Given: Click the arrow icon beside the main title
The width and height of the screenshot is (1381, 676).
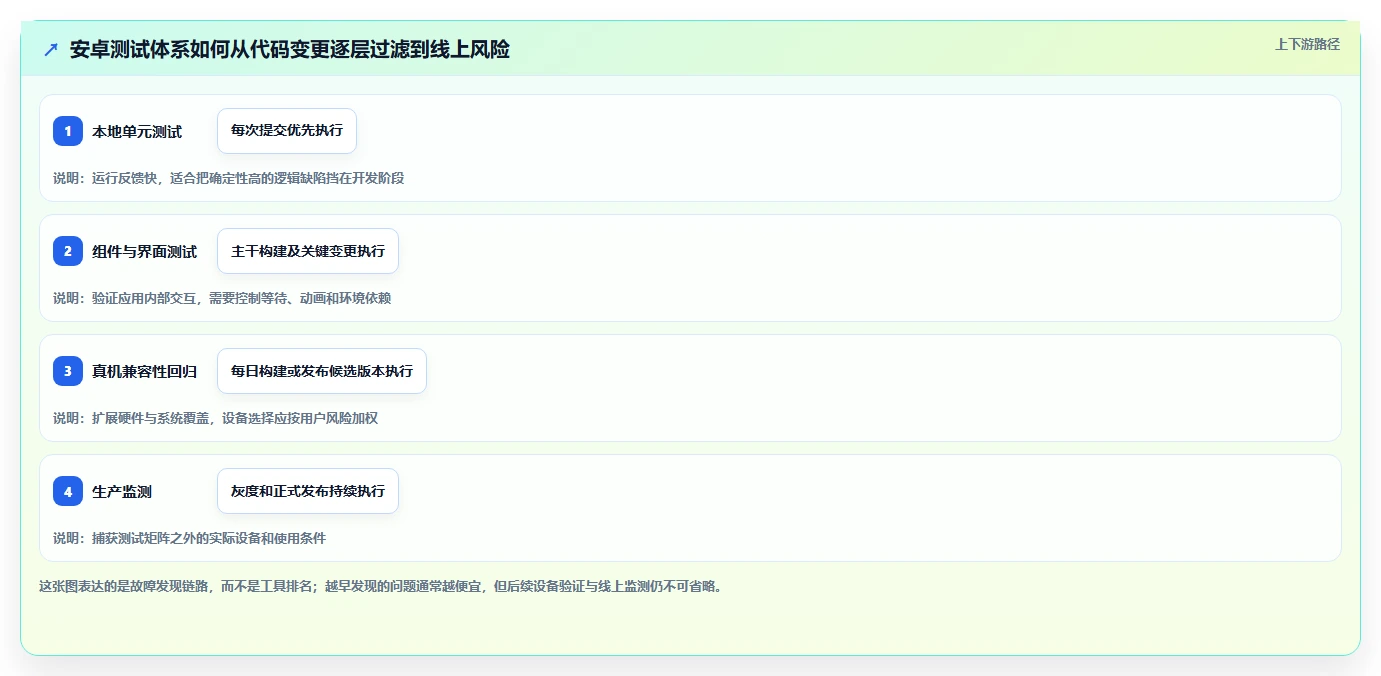Looking at the screenshot, I should point(51,50).
